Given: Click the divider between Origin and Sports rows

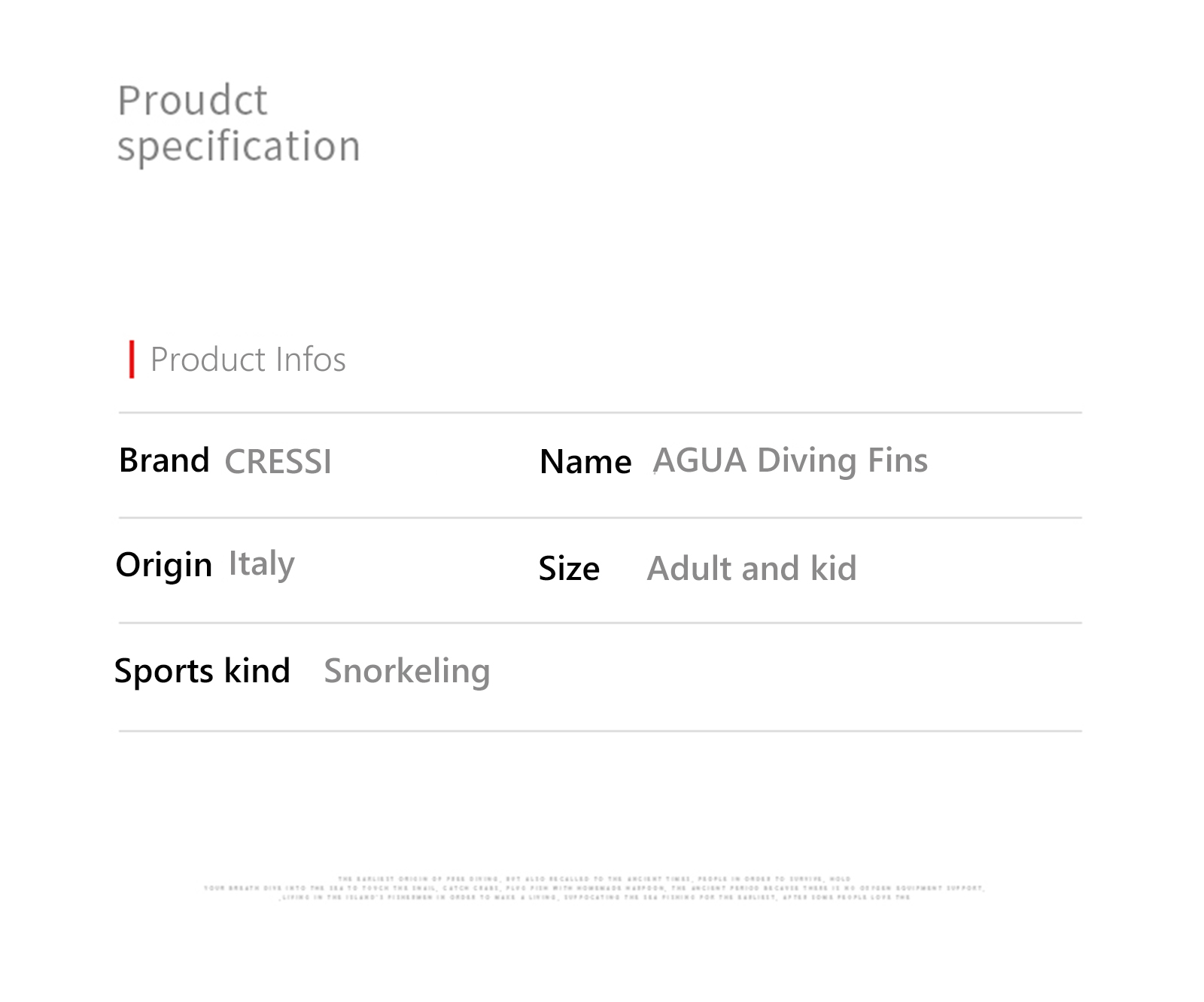Looking at the screenshot, I should (x=600, y=623).
